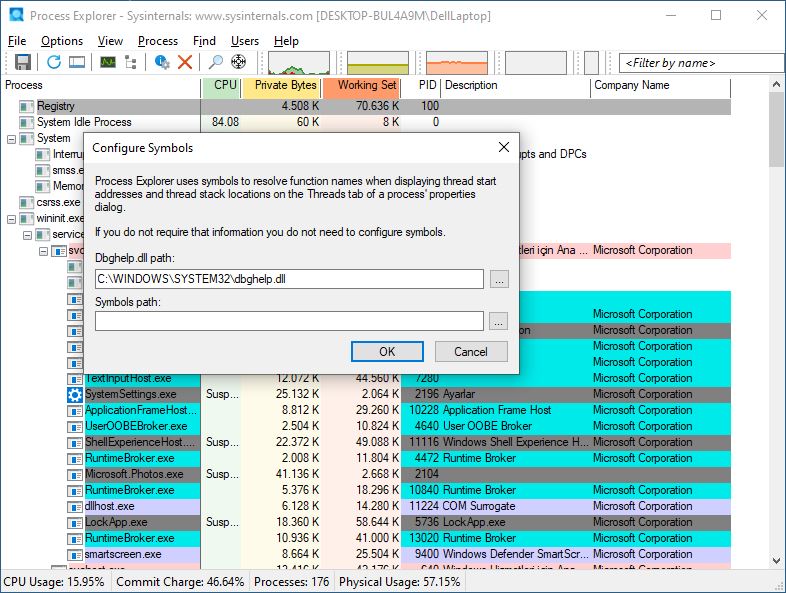The height and width of the screenshot is (593, 786).
Task: Sort by the Description column header
Action: click(x=516, y=86)
